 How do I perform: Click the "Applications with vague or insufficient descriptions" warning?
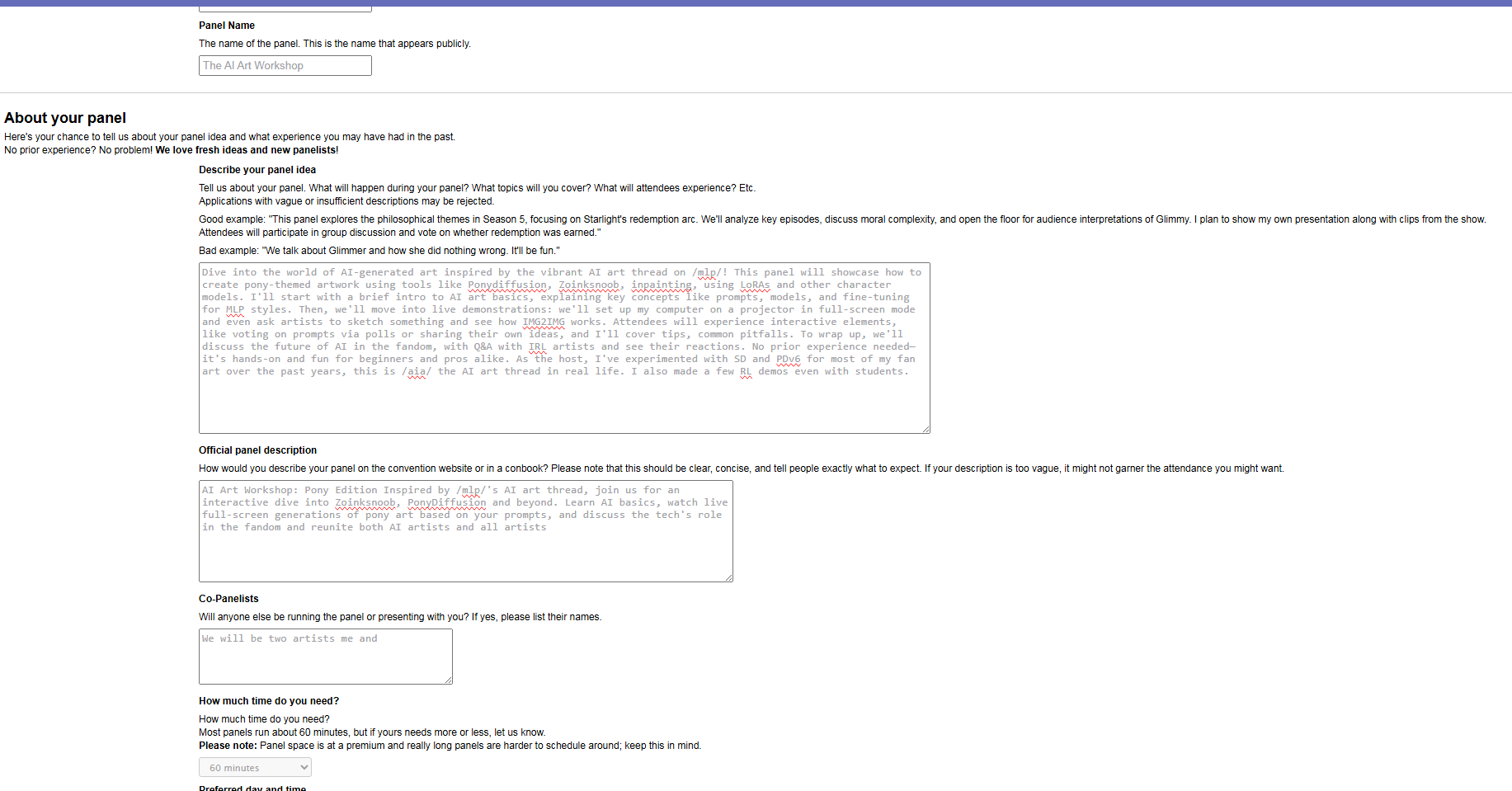346,201
